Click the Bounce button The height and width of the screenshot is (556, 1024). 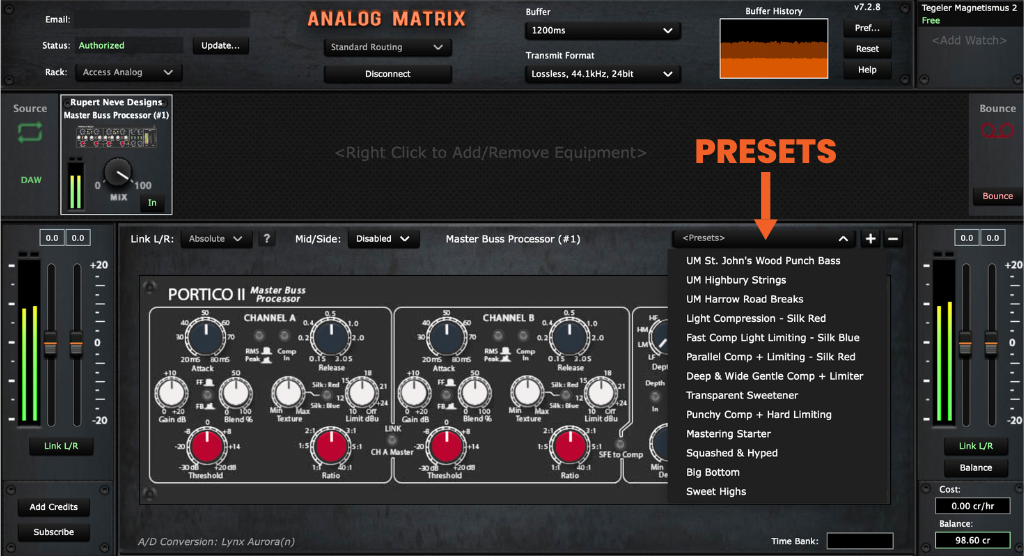coord(997,196)
